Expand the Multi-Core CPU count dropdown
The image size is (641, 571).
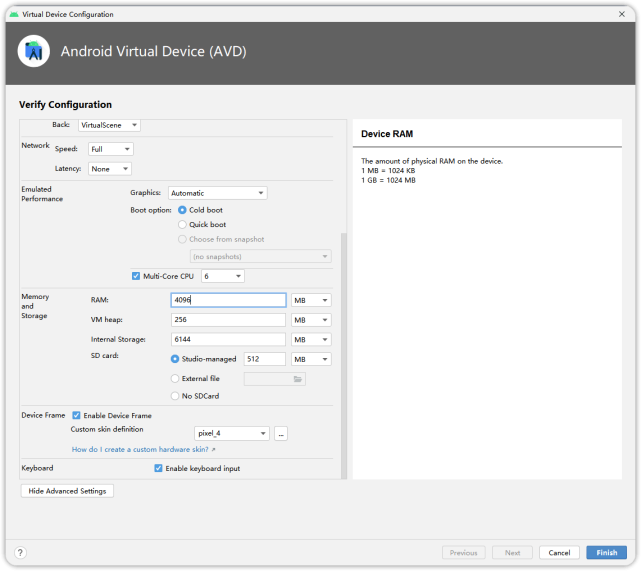(223, 276)
